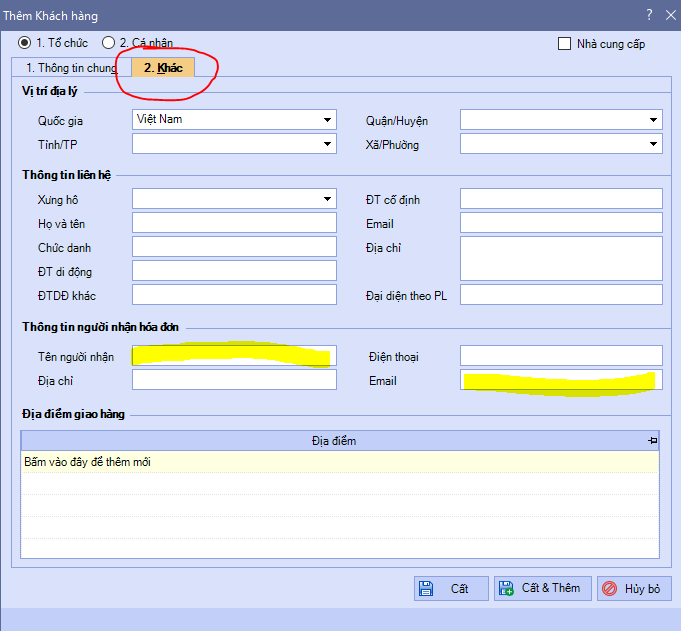Focus the Đại diện theo PL field
The width and height of the screenshot is (681, 631).
561,294
